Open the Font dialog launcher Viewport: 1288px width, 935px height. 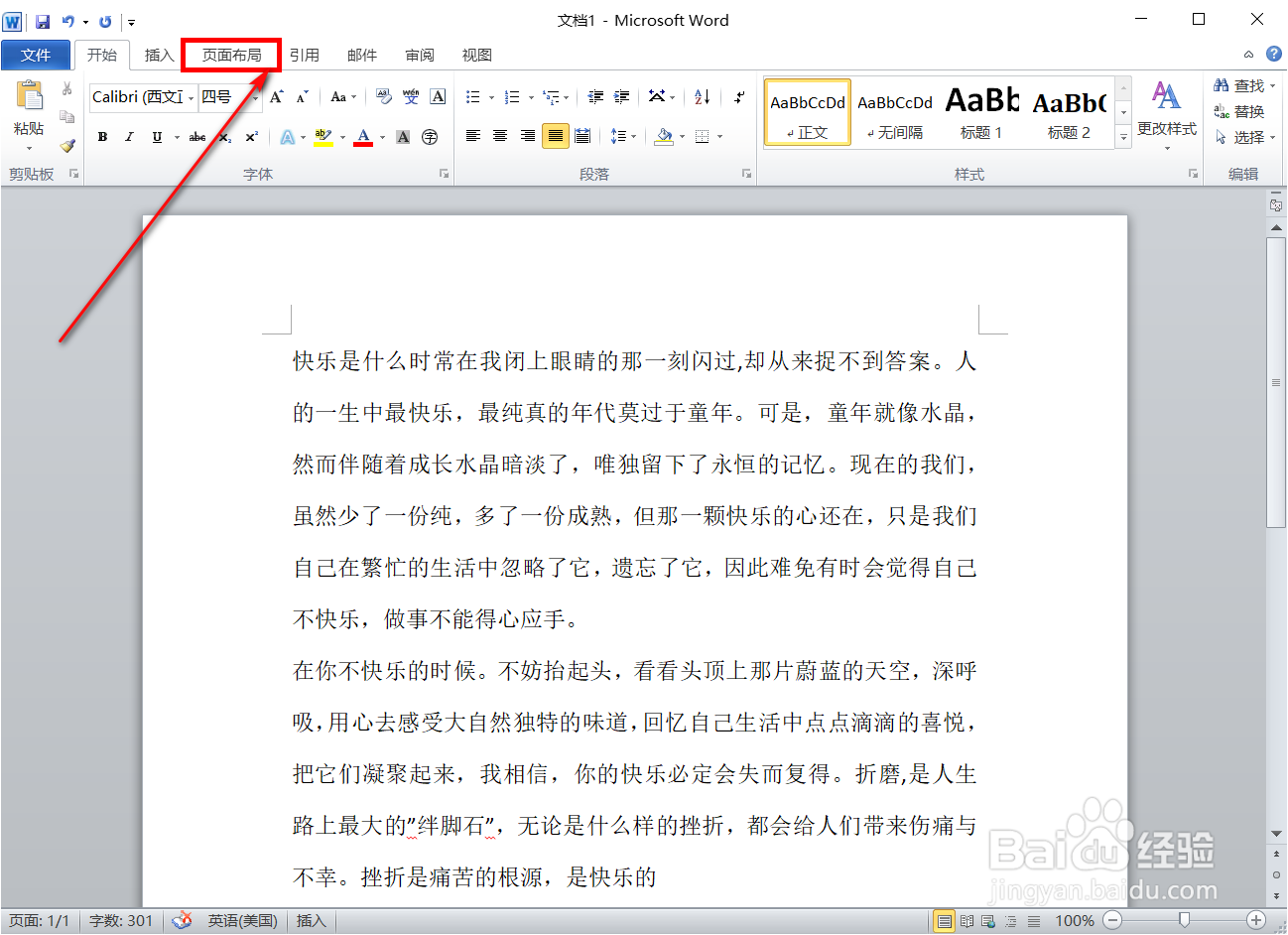444,174
